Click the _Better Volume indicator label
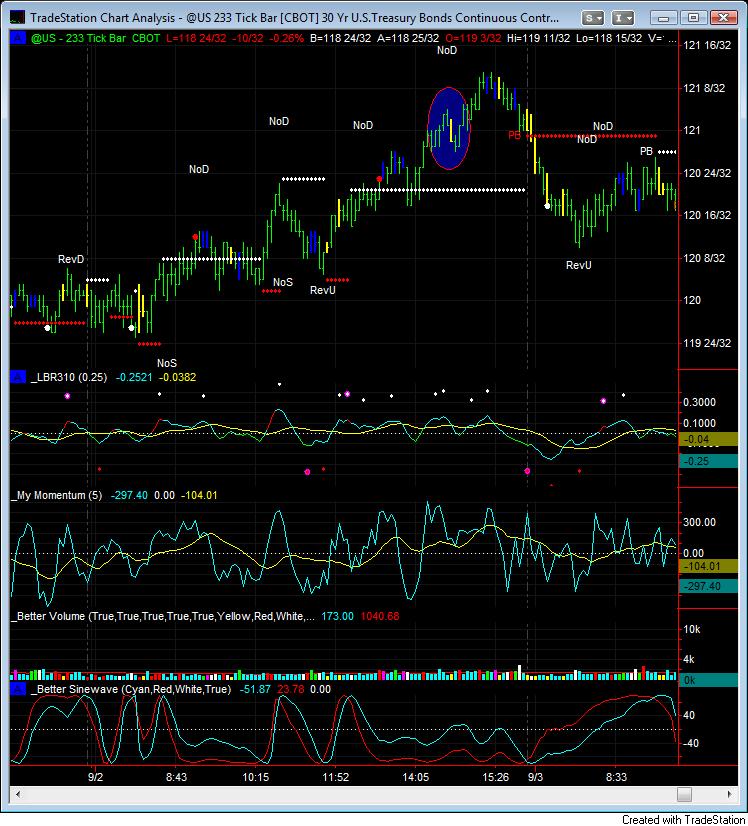Image resolution: width=748 pixels, height=826 pixels. coord(163,616)
